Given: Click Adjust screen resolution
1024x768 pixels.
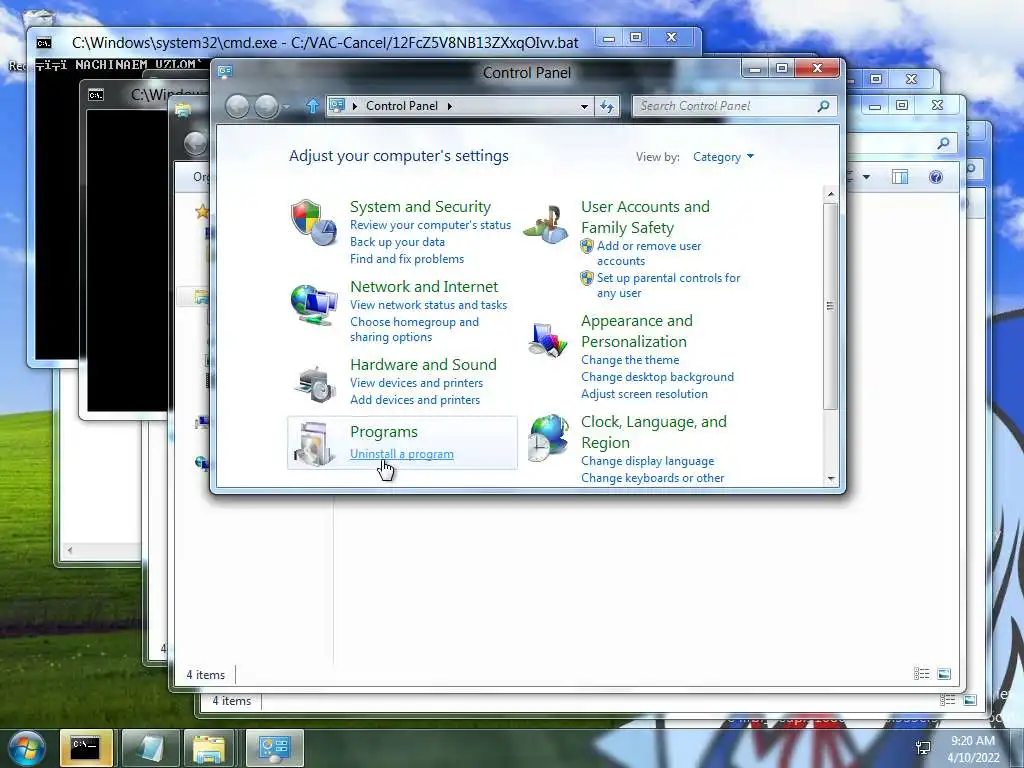Looking at the screenshot, I should [x=644, y=394].
